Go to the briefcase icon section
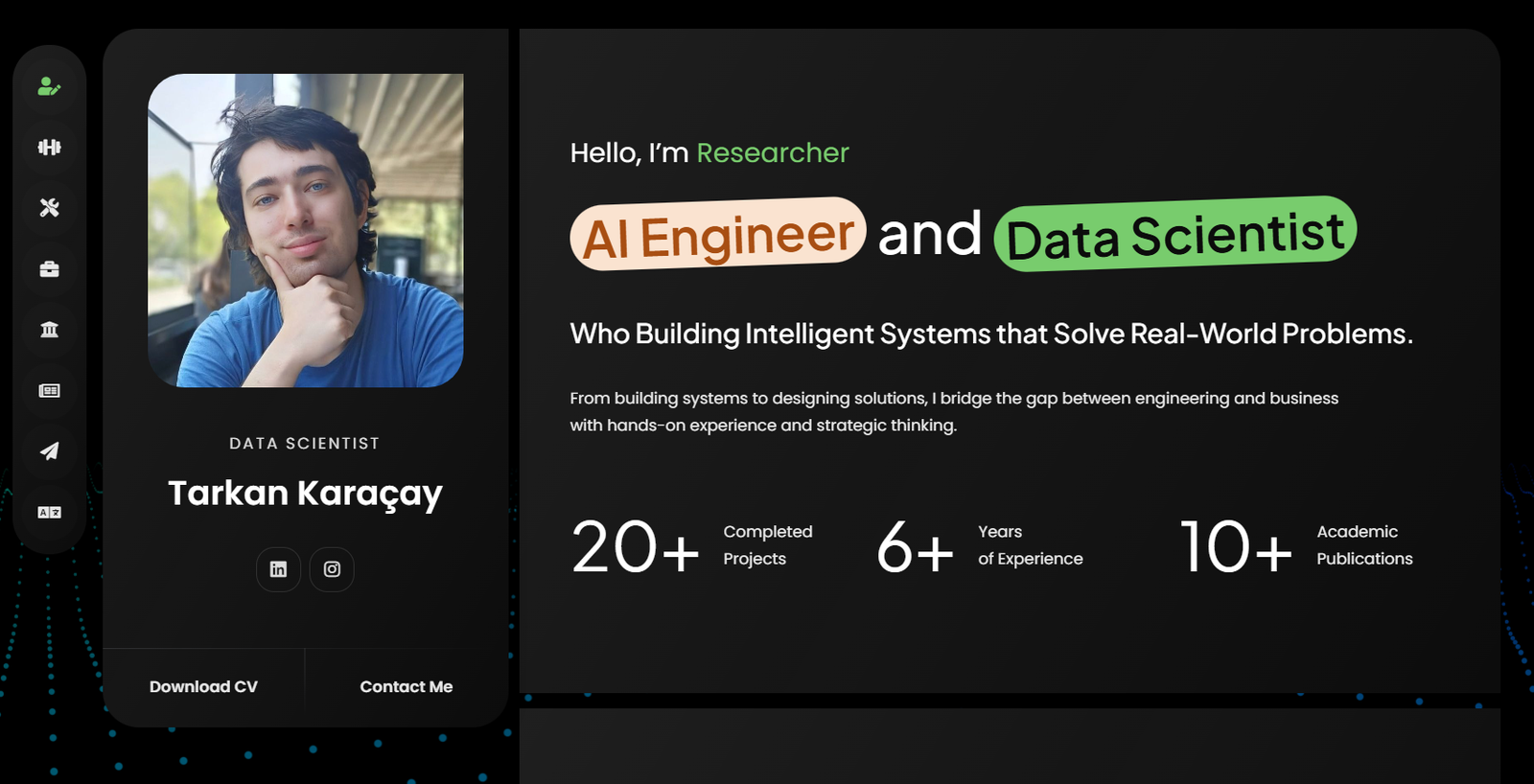Screen dimensions: 1534x784 click(49, 269)
